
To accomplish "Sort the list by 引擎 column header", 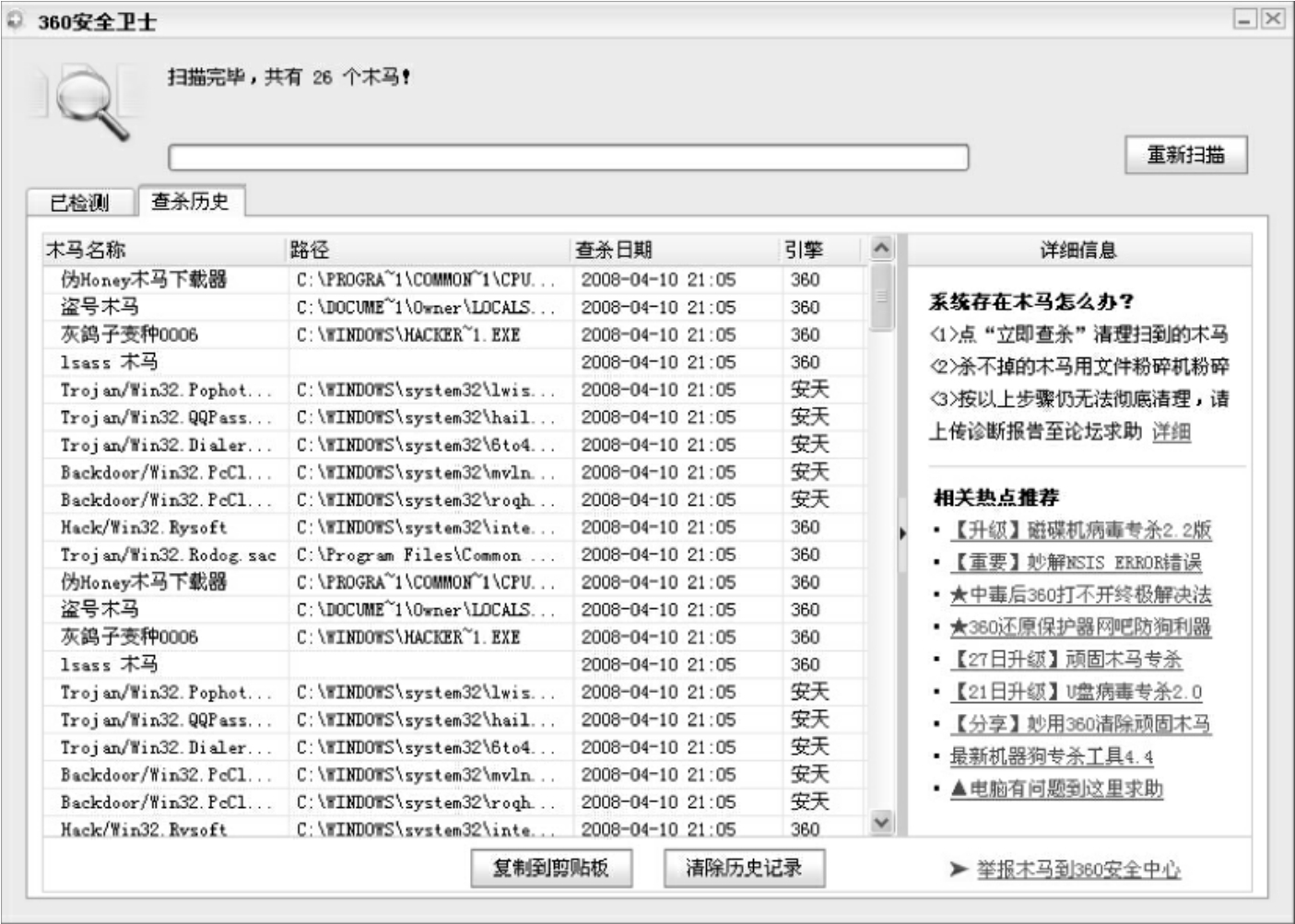I will (x=820, y=250).
